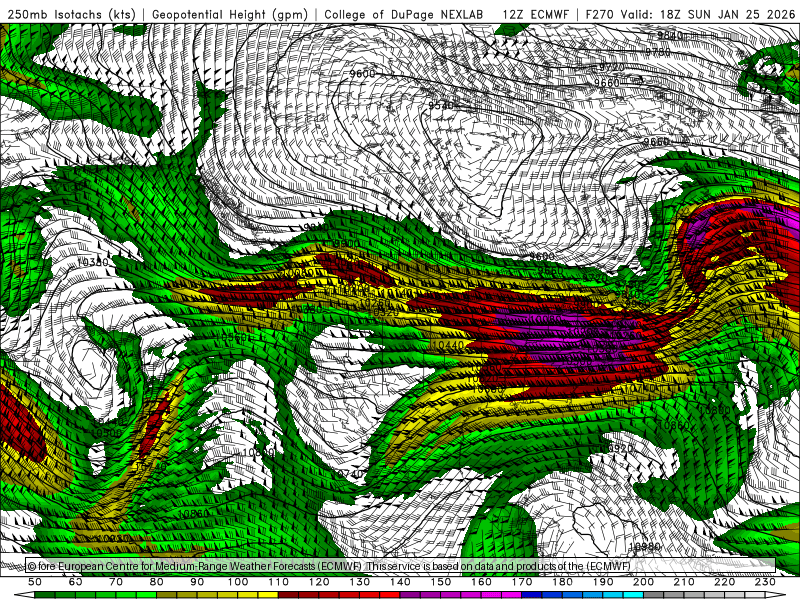
Task: Click the 90 value on the color scale
Action: [197, 582]
